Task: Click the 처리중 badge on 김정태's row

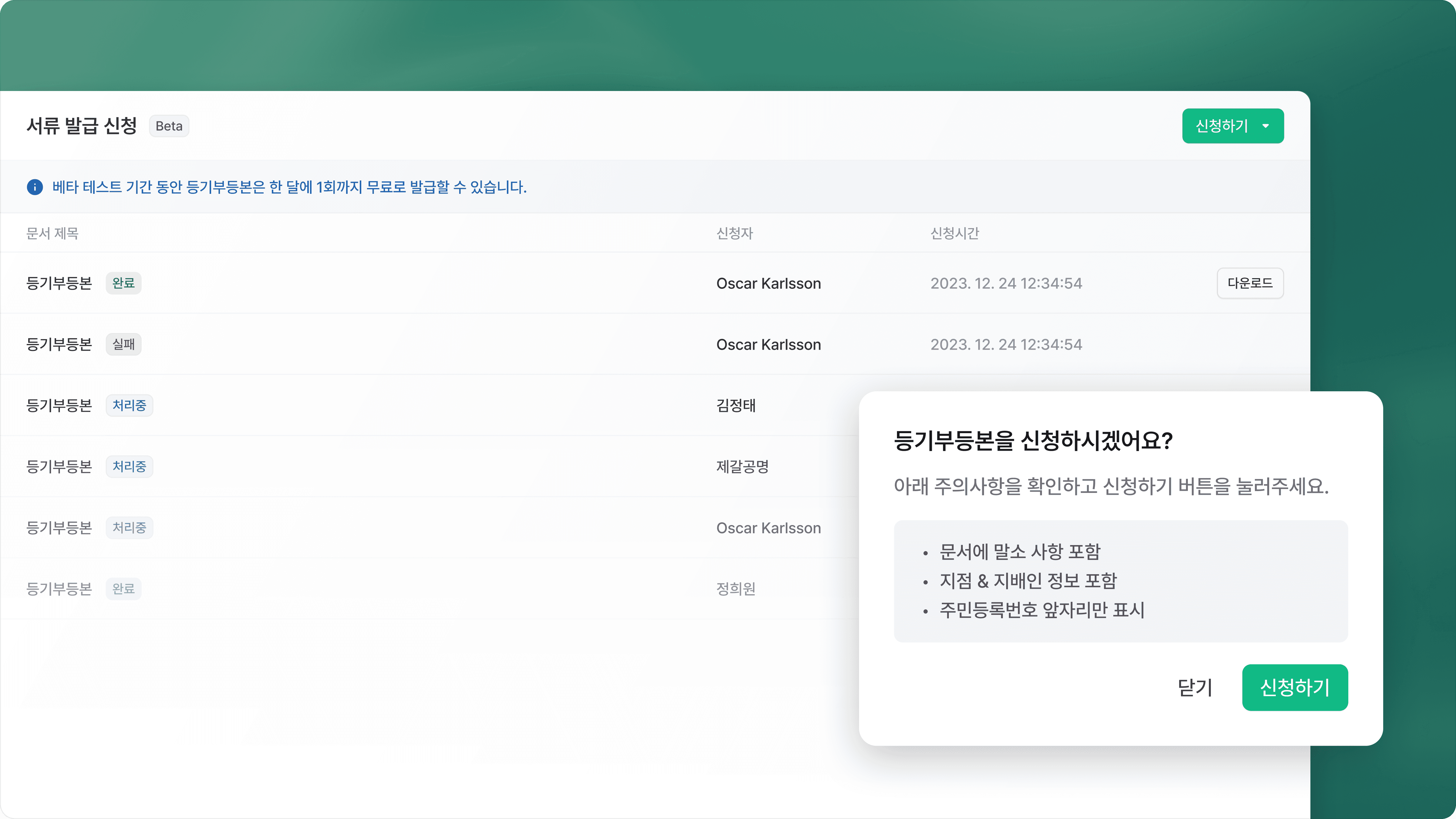Action: point(130,405)
